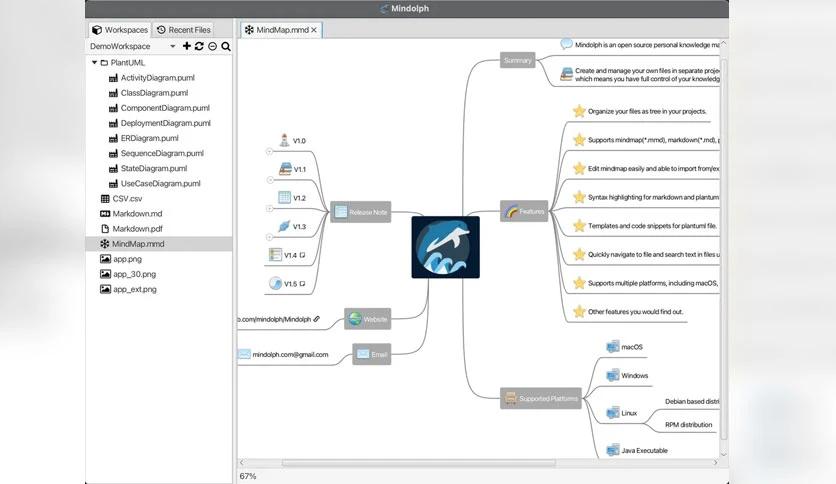Select app.png in the file tree
Image resolution: width=836 pixels, height=484 pixels.
click(121, 259)
